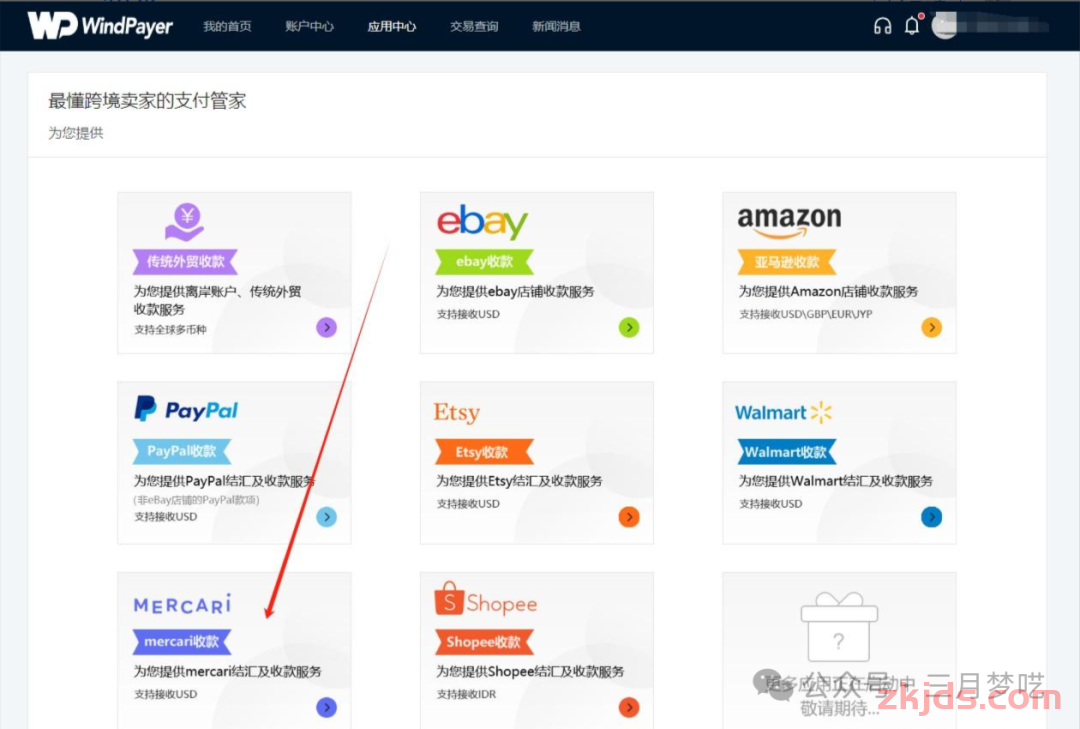Click the 为您提供 subtitle under the heading

pyautogui.click(x=76, y=133)
